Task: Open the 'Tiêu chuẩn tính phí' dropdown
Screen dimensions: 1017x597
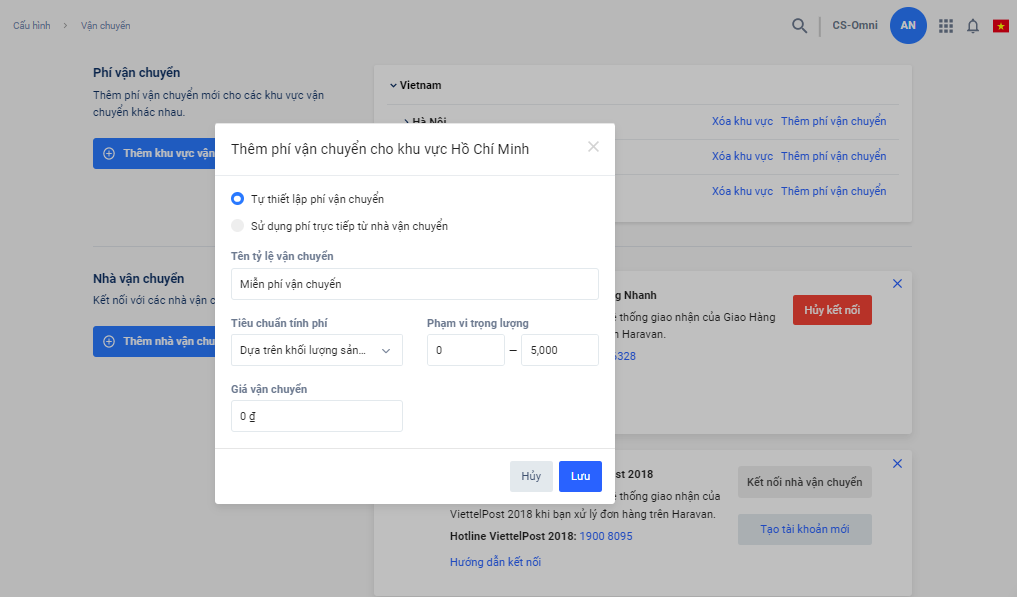Action: tap(316, 350)
